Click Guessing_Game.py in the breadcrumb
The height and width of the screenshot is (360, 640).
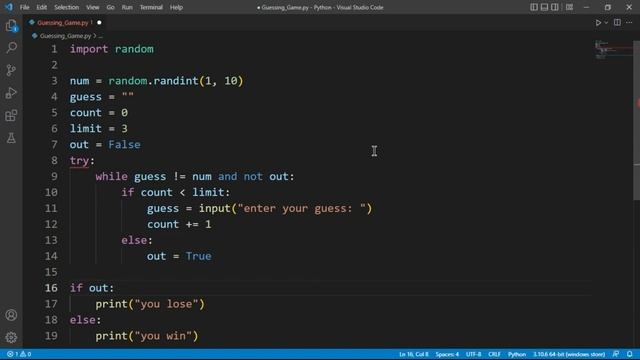65,36
